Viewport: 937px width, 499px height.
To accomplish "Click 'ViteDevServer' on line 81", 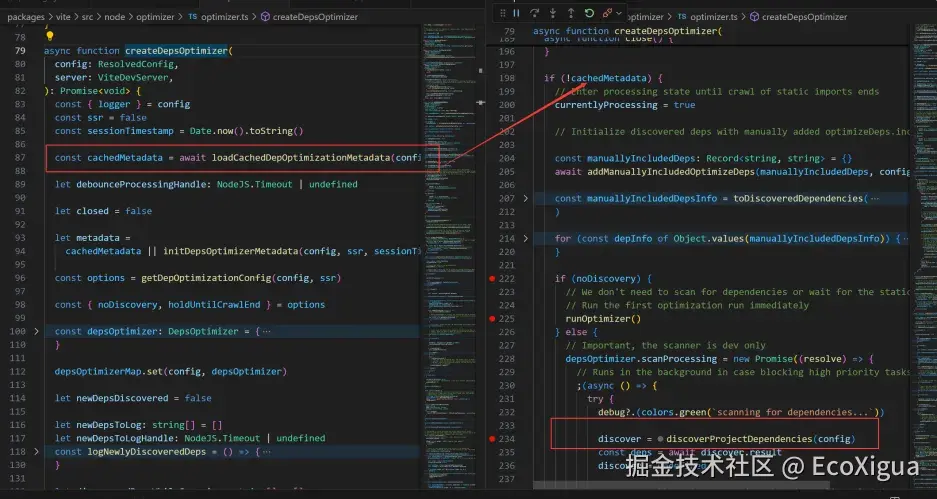I will pos(133,77).
